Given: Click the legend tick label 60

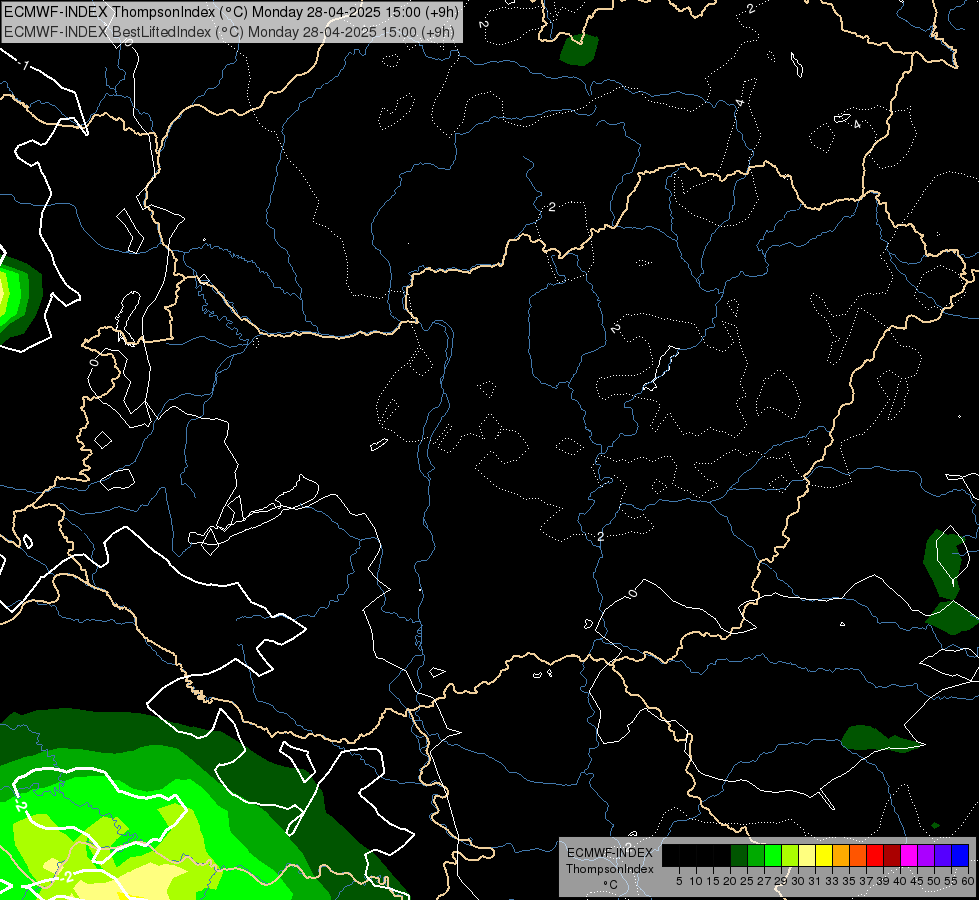Looking at the screenshot, I should coord(968,881).
